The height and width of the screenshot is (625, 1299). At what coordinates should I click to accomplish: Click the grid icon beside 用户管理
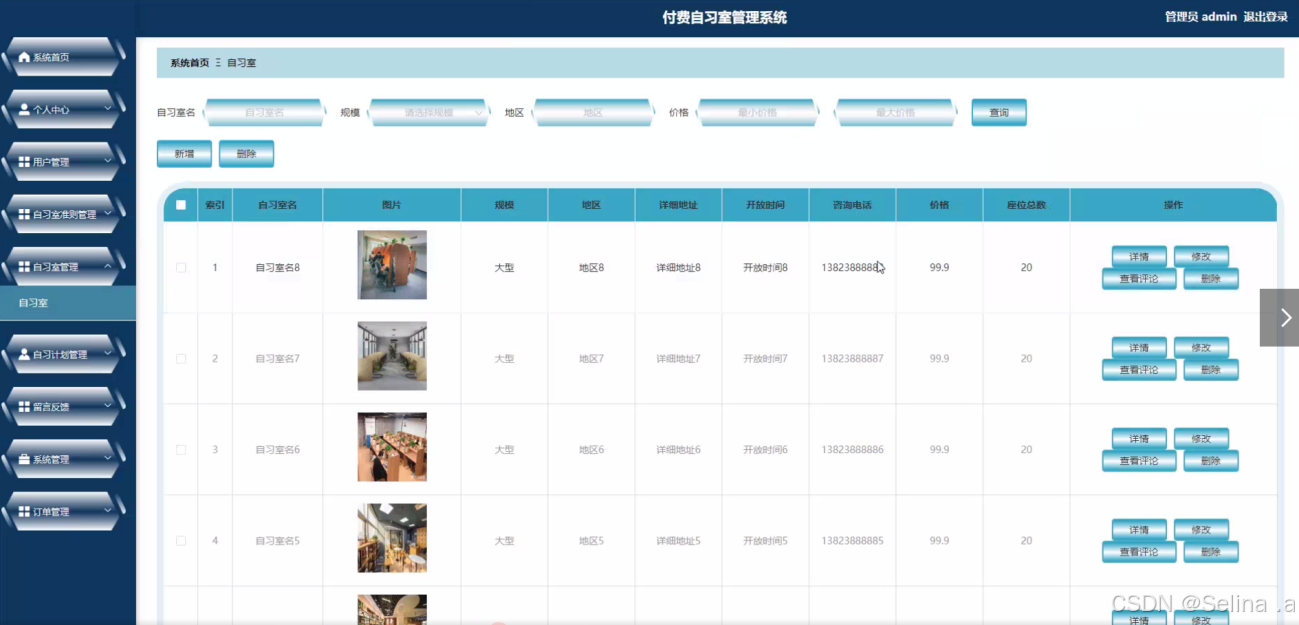tap(24, 162)
